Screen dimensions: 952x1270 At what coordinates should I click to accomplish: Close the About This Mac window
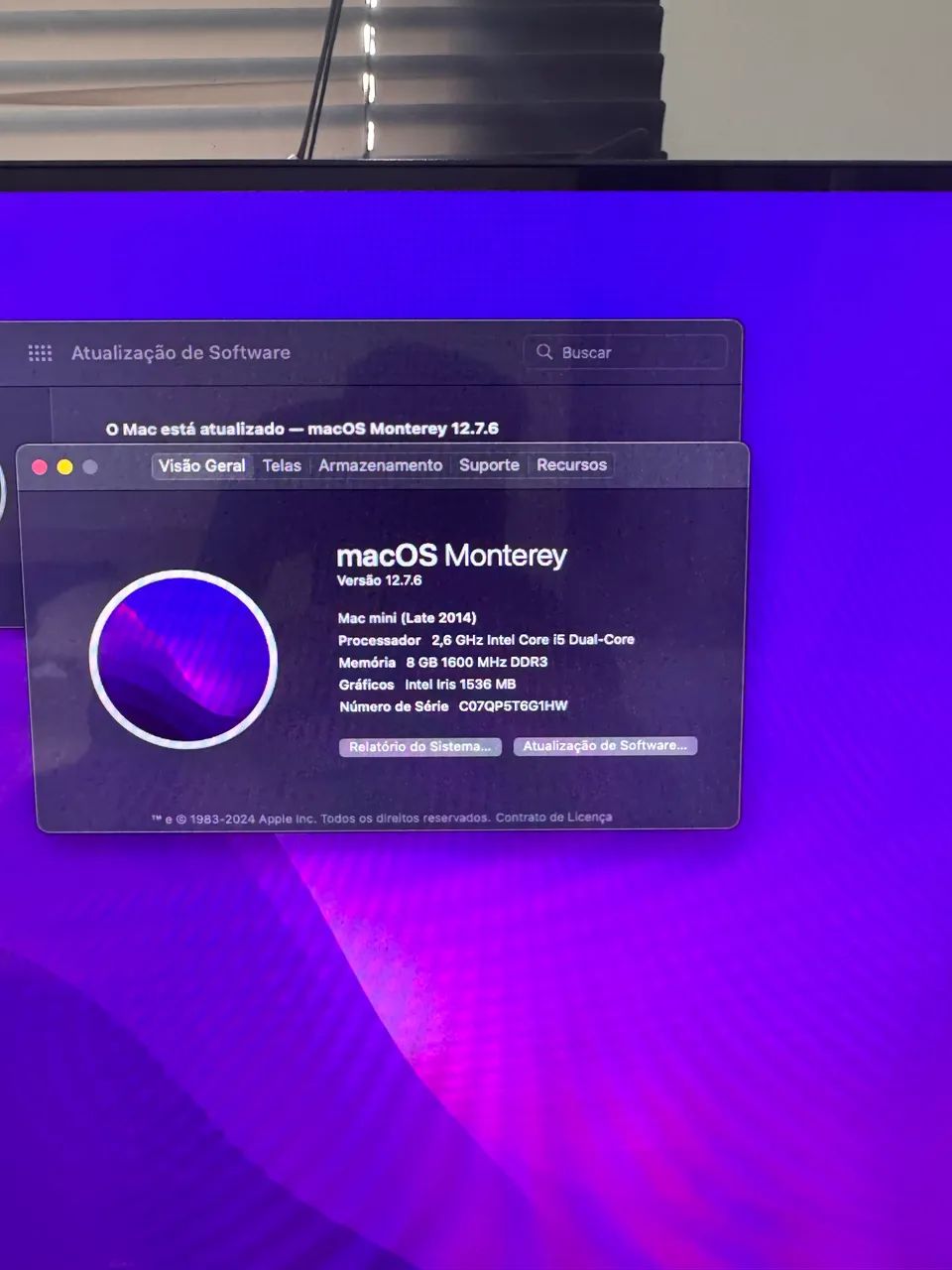pos(40,467)
